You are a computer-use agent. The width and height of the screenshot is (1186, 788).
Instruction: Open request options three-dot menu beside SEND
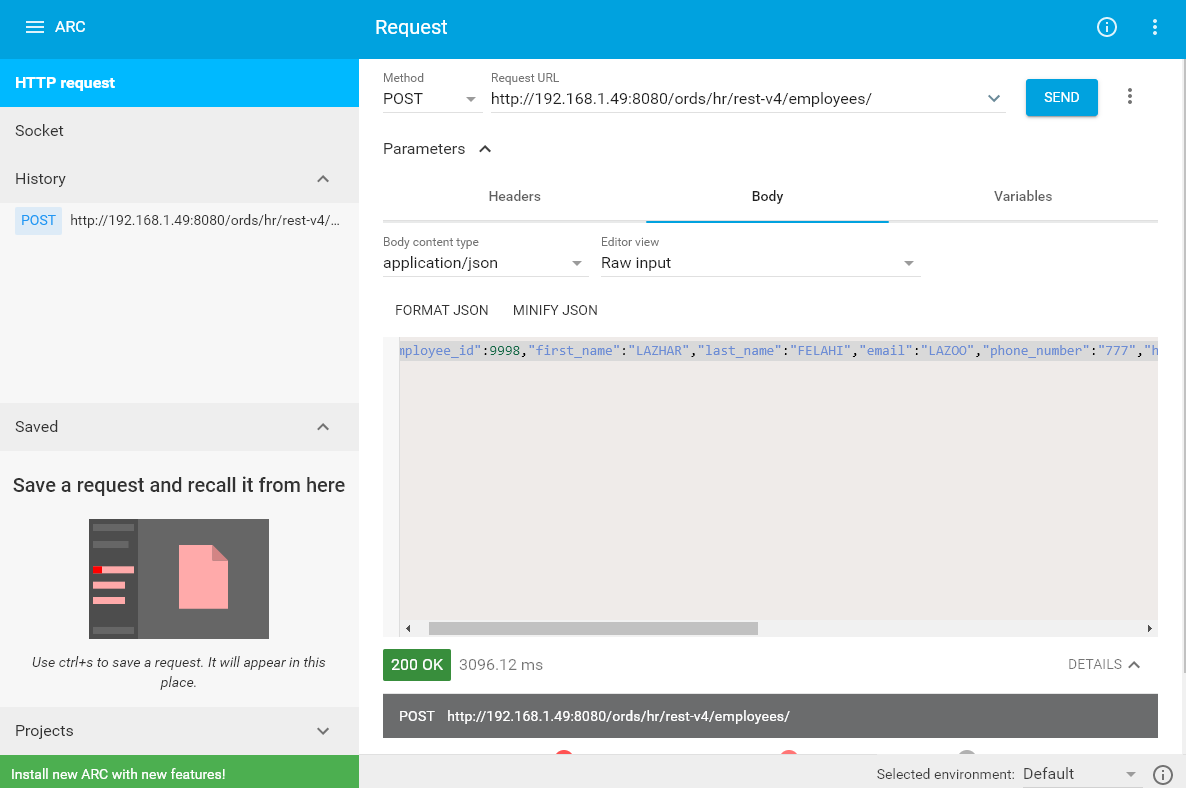coord(1129,97)
